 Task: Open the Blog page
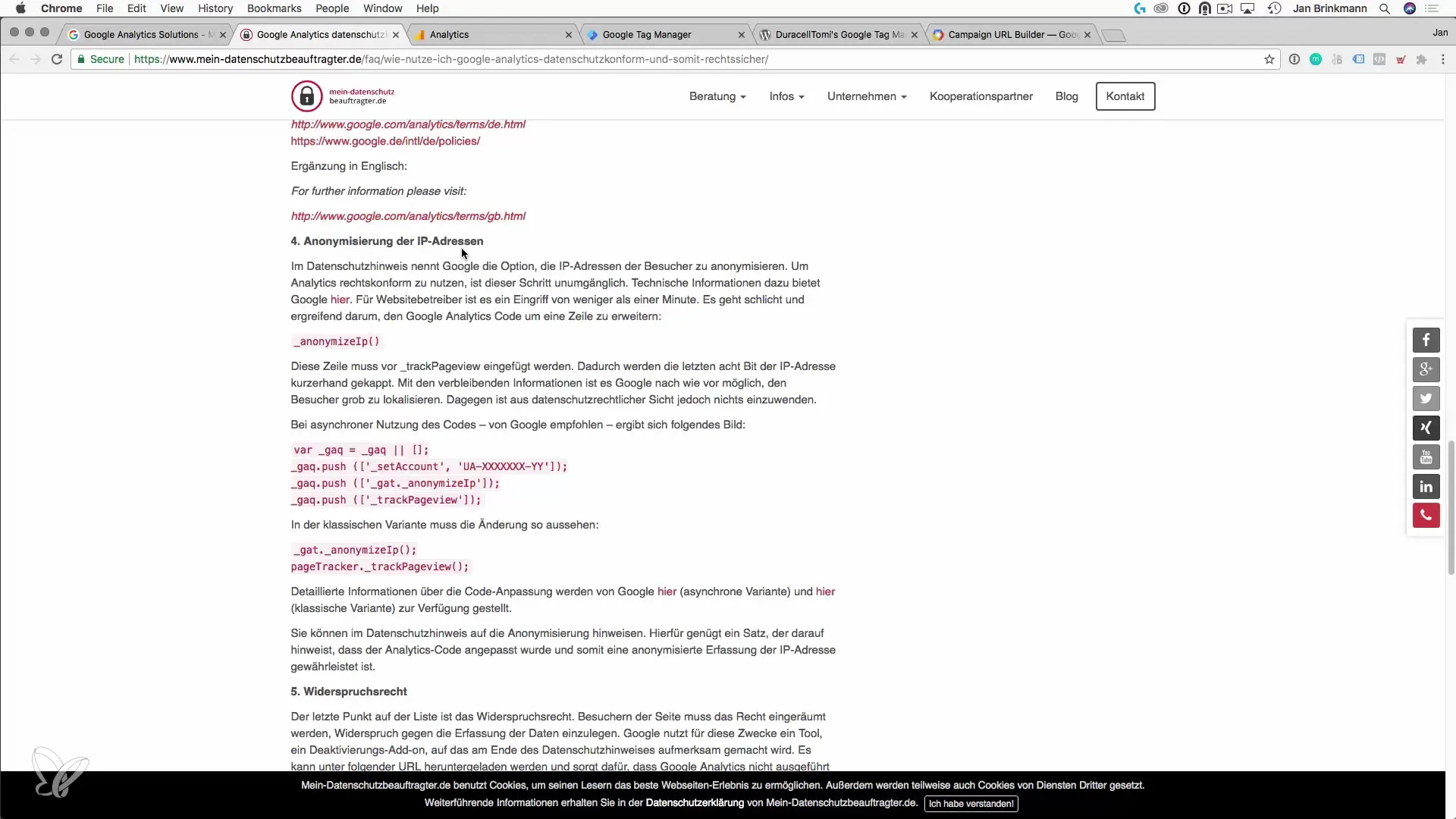point(1066,96)
